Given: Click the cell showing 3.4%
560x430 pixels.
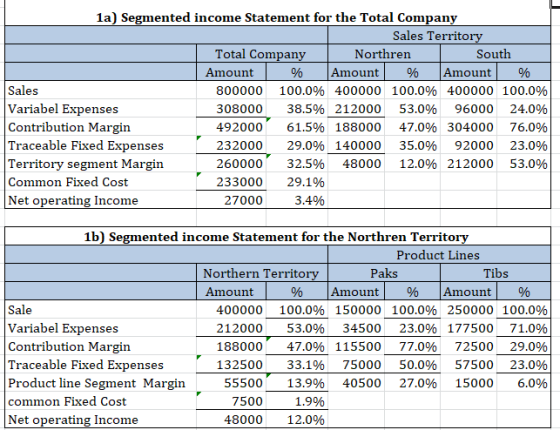Looking at the screenshot, I should [x=297, y=200].
